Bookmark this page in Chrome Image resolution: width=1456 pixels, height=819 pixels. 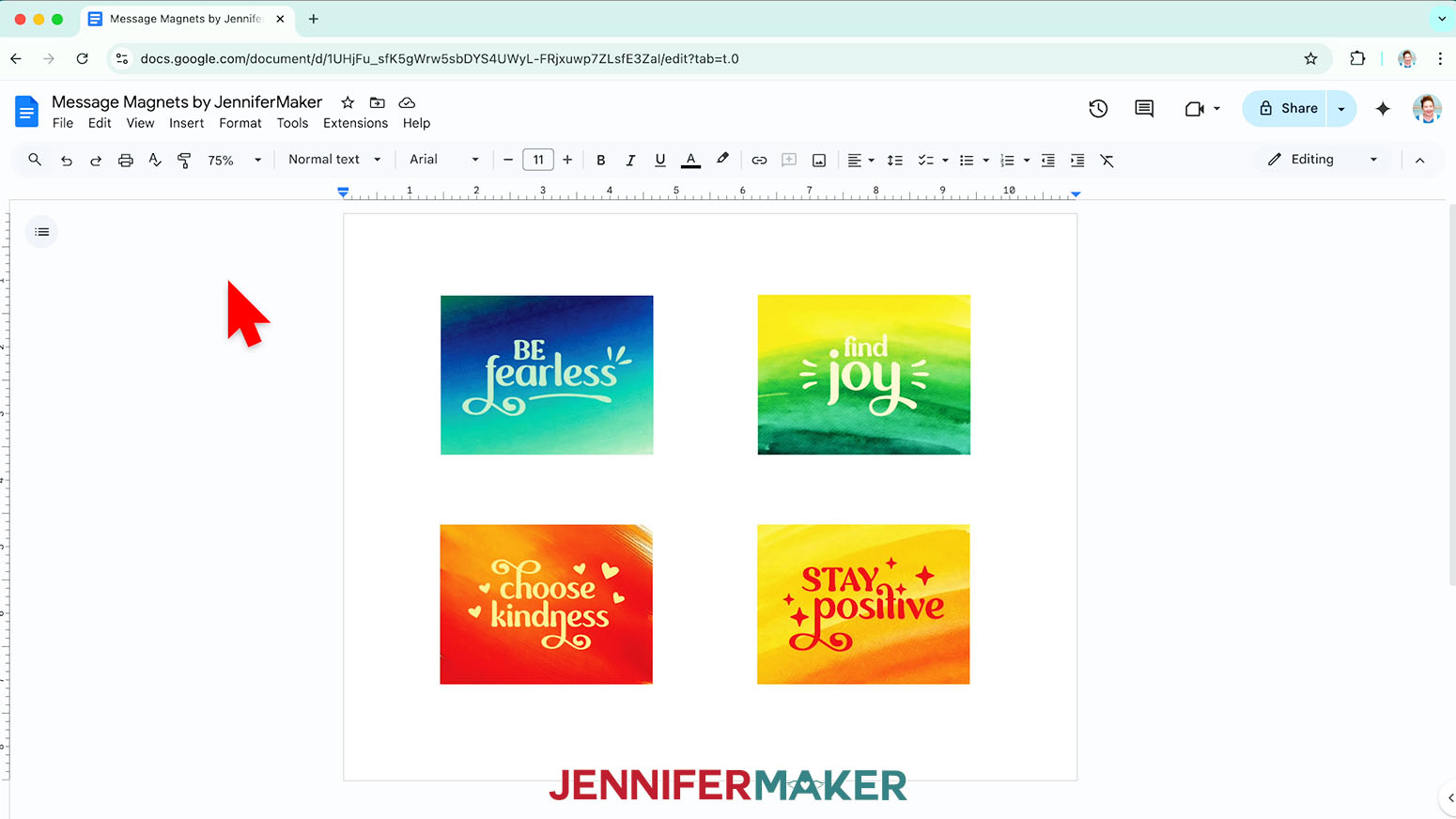point(1310,58)
